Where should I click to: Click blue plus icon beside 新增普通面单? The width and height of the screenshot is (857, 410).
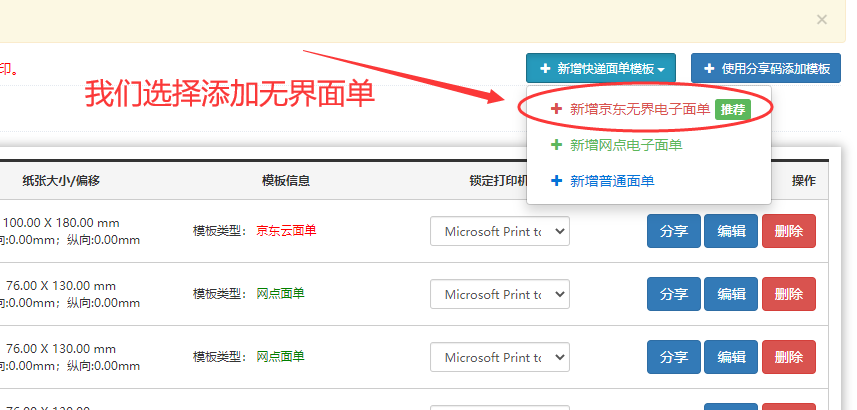coord(556,181)
